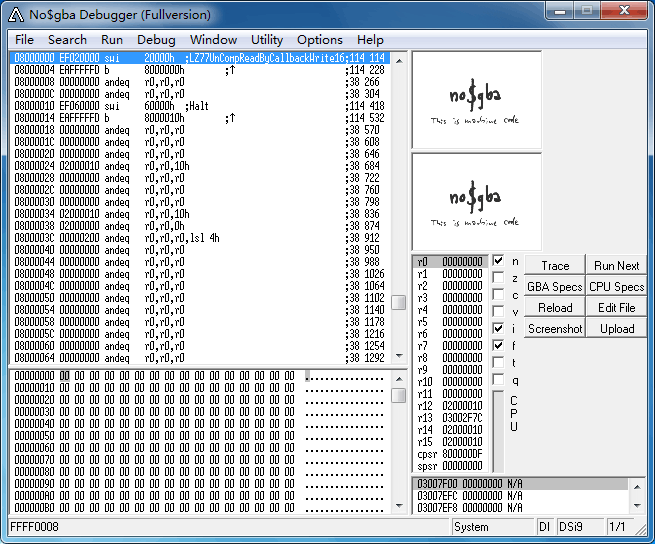Click the DI status bar field
This screenshot has width=655, height=544.
point(545,527)
